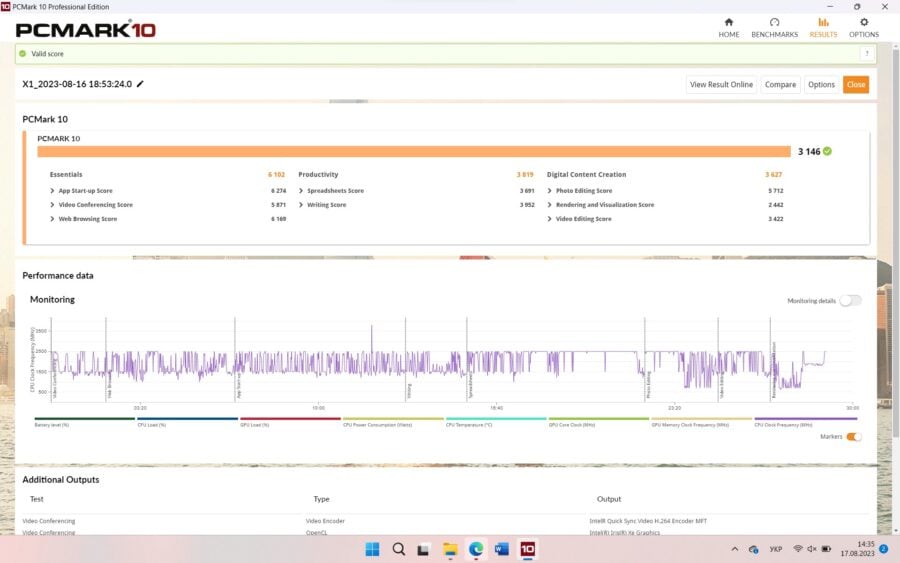Show hidden system tray icons
This screenshot has width=900, height=563.
click(735, 549)
